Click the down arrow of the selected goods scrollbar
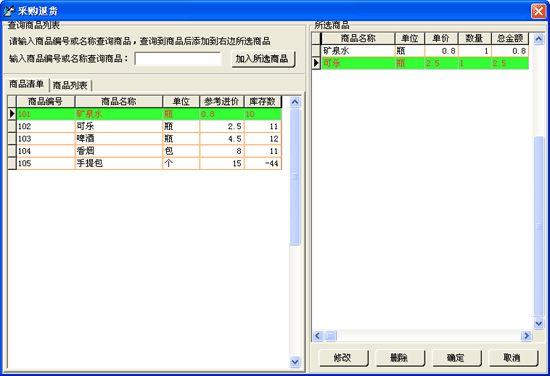The image size is (550, 376). coord(539,323)
